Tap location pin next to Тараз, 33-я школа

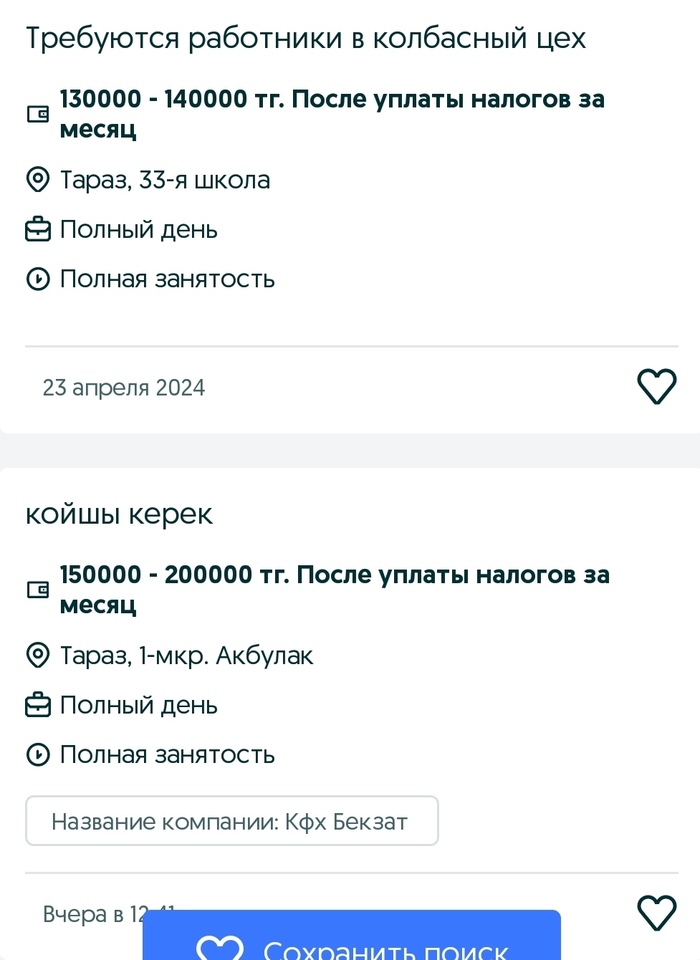pos(37,181)
